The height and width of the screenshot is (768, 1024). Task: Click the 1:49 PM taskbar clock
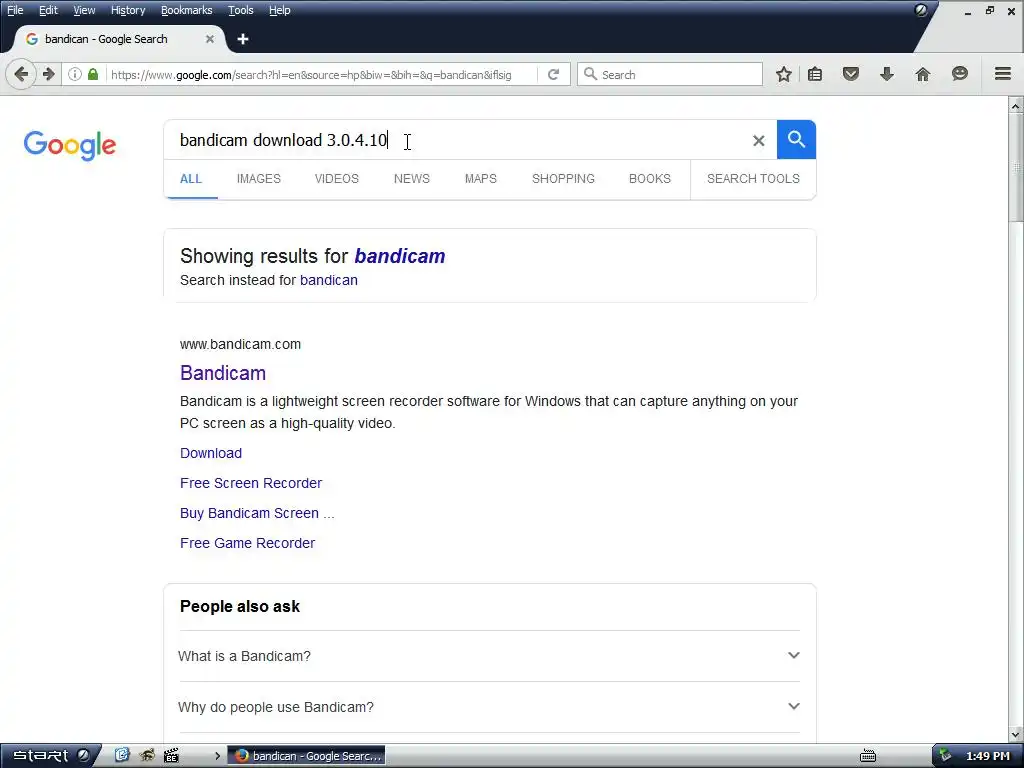click(987, 756)
